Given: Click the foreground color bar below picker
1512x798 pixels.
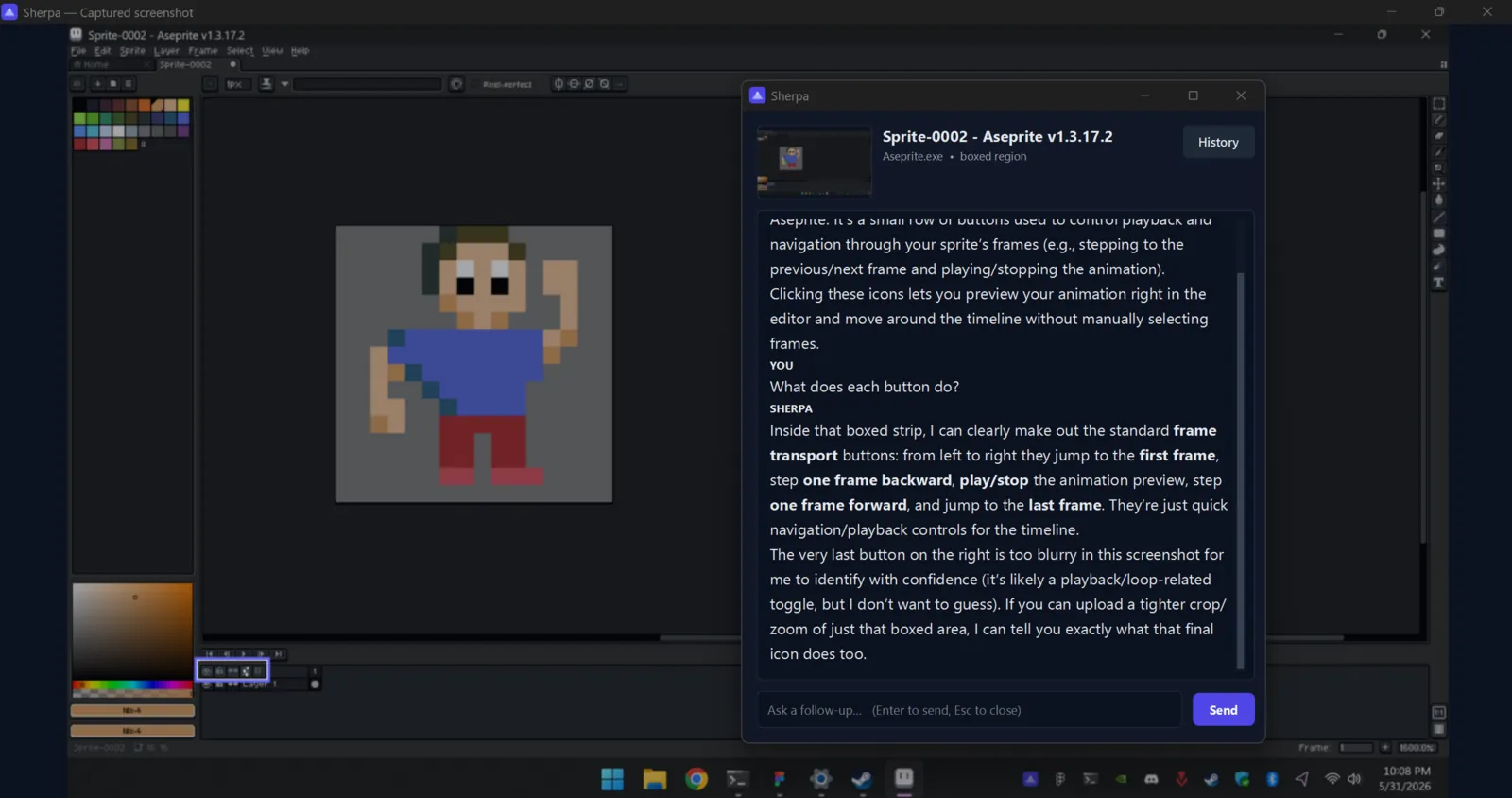Looking at the screenshot, I should (x=132, y=710).
